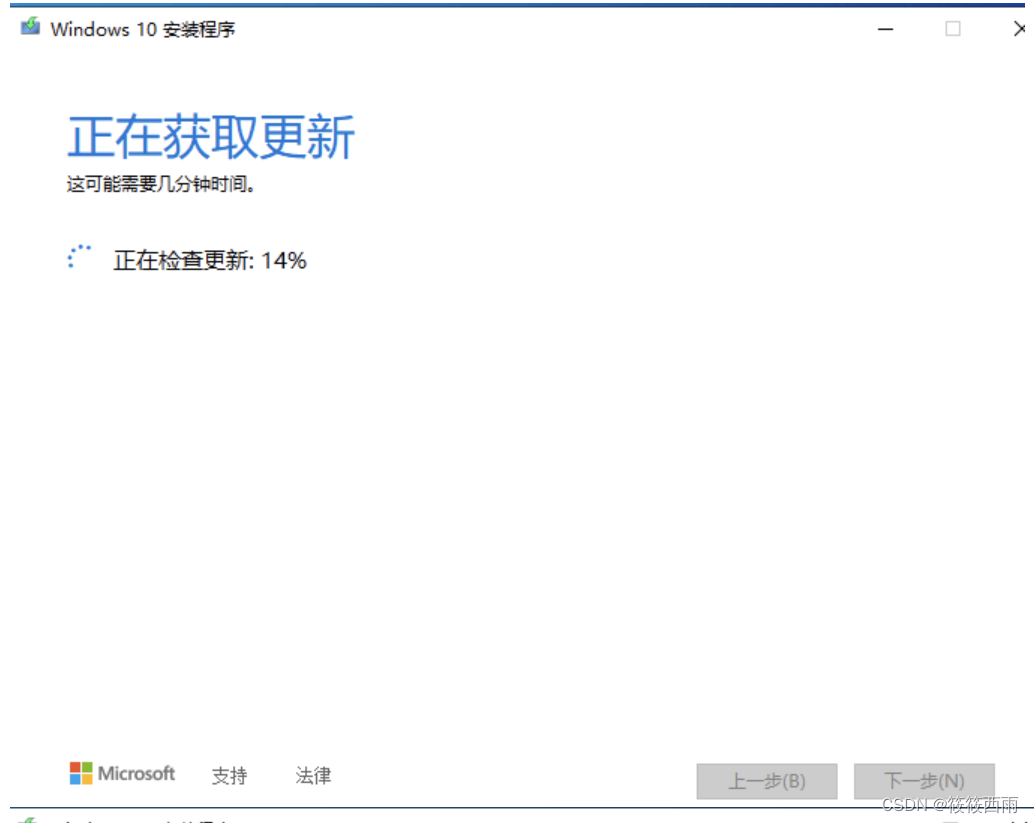Click the empty white area below the status
Screen dimensions: 1034x823
[517, 501]
